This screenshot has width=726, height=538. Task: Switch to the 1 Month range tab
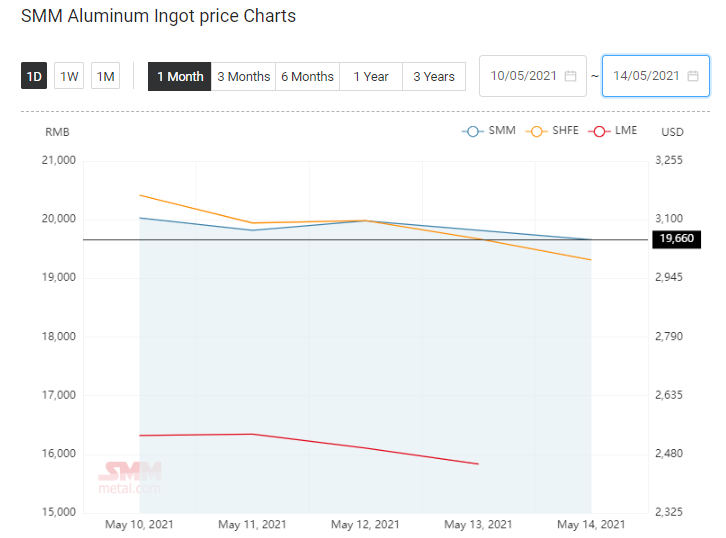click(180, 76)
